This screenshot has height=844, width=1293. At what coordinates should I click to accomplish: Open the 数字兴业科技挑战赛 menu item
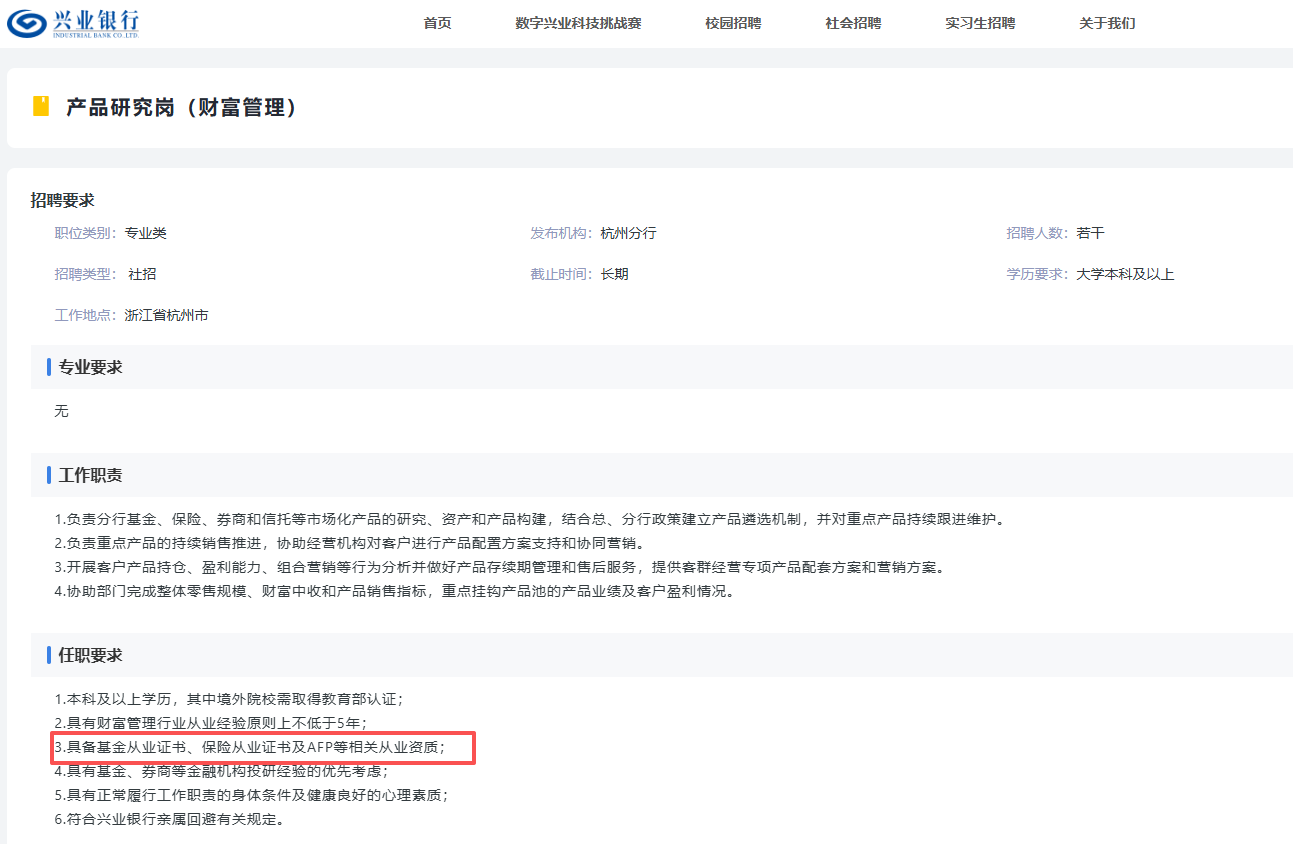(578, 23)
